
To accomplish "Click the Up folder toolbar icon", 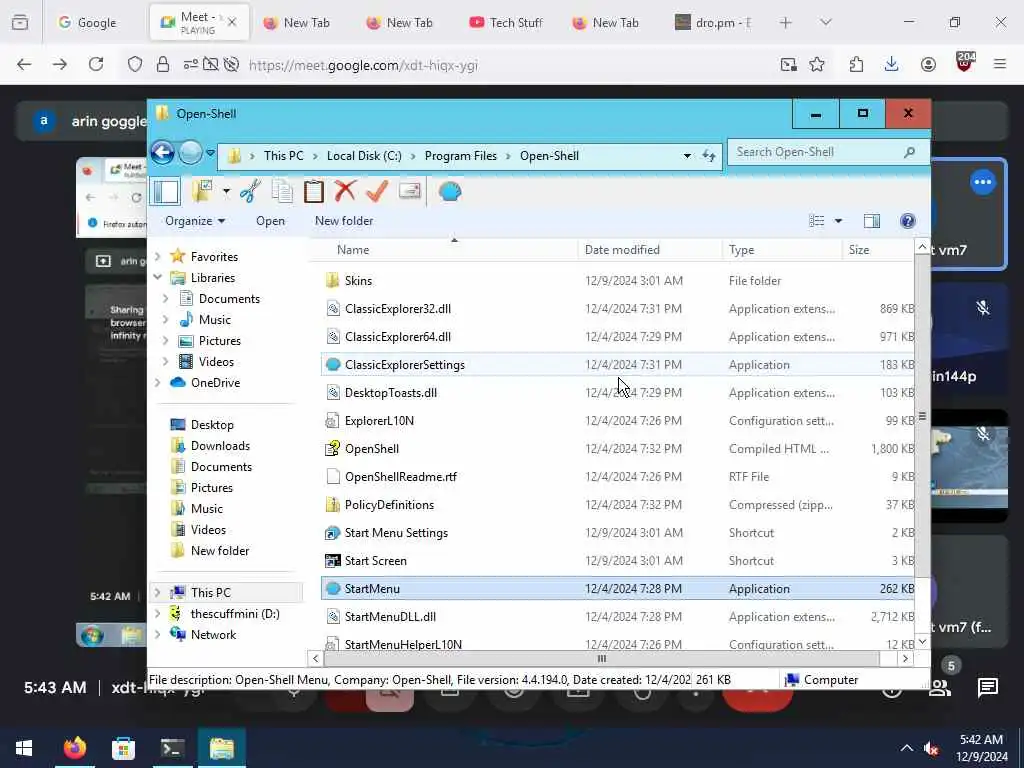I will tap(202, 191).
